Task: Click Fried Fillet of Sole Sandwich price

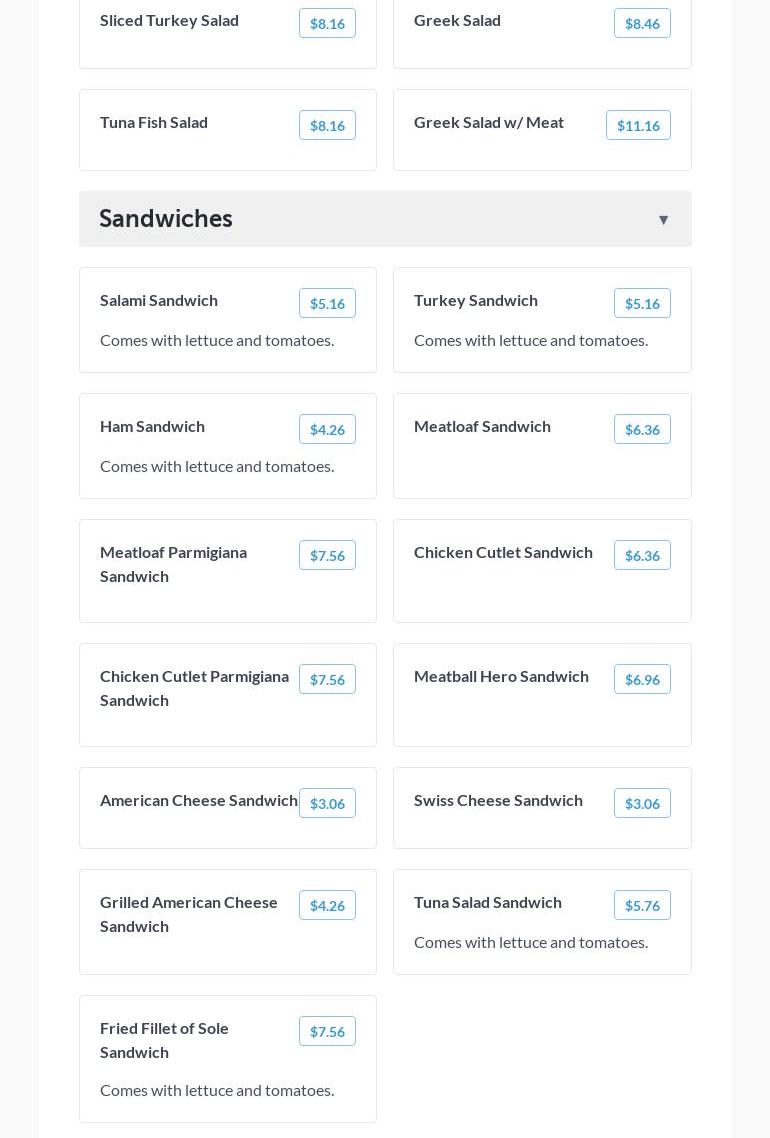Action: [x=327, y=1031]
